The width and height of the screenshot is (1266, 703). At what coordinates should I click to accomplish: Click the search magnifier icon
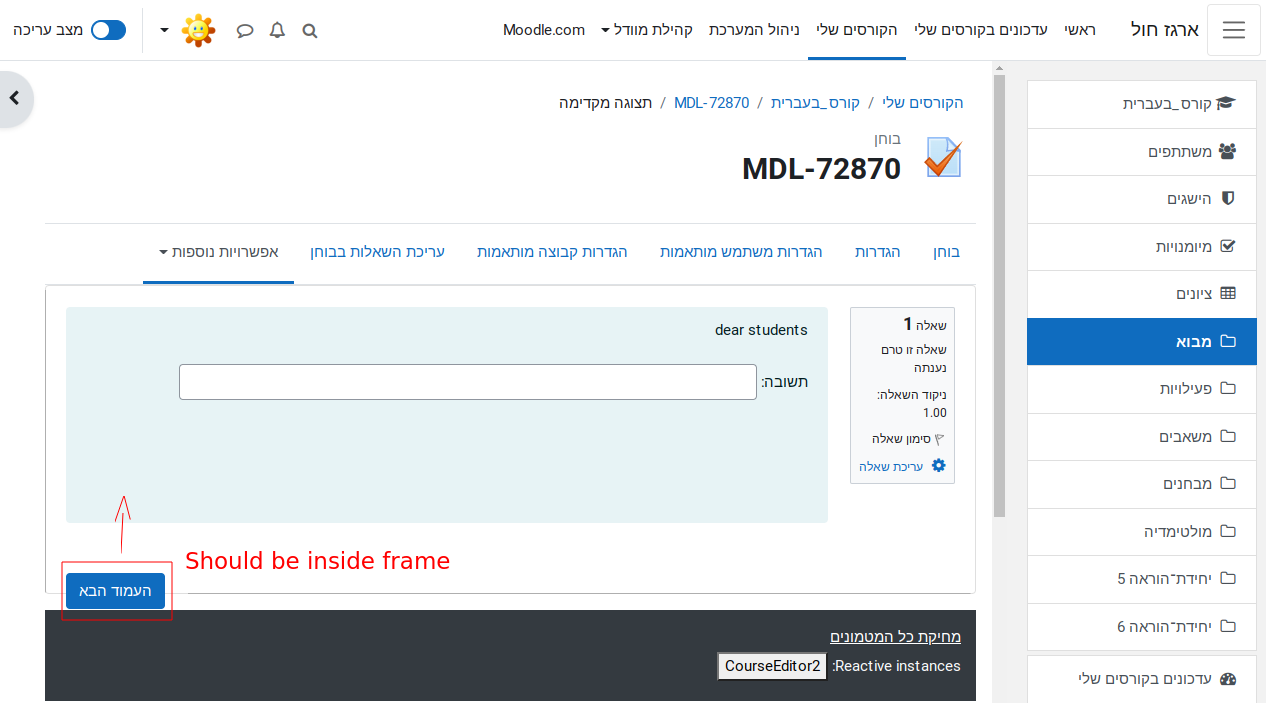(310, 30)
